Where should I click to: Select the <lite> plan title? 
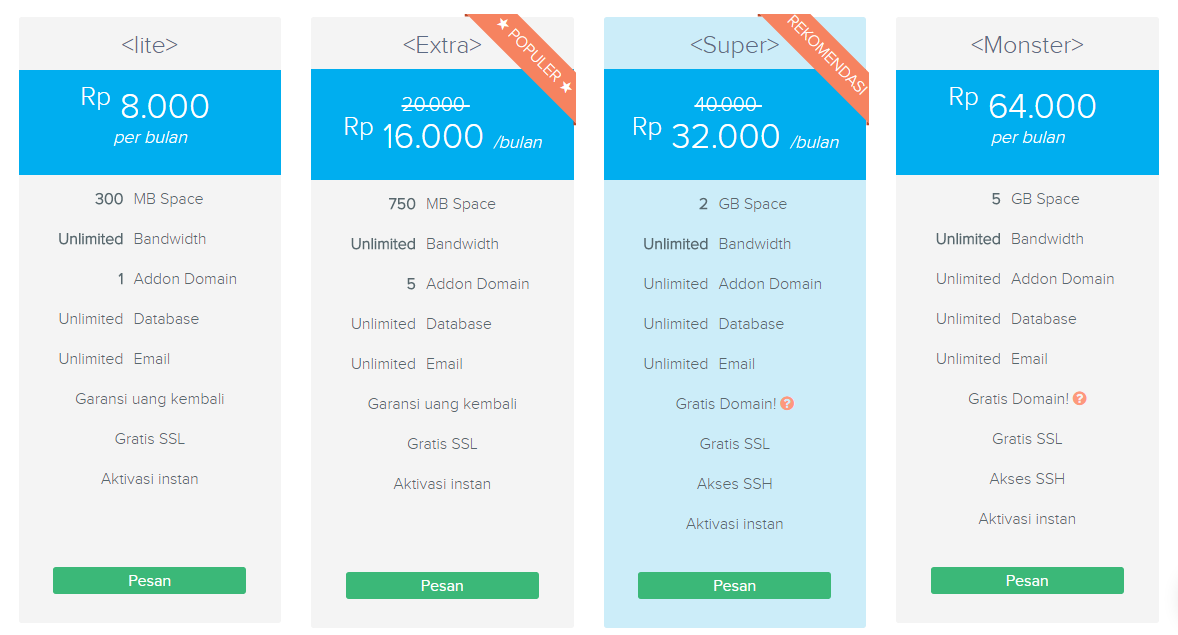click(150, 45)
